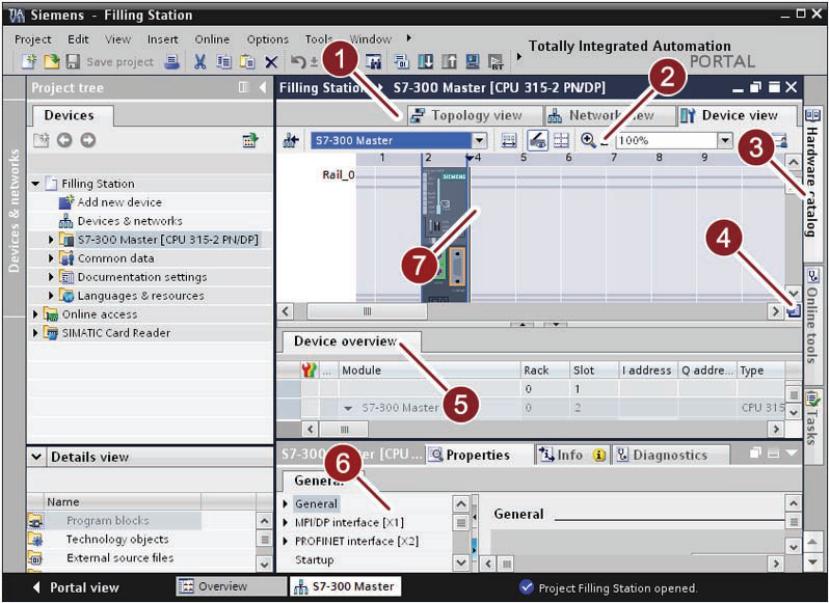Open the Options menu

coord(268,40)
